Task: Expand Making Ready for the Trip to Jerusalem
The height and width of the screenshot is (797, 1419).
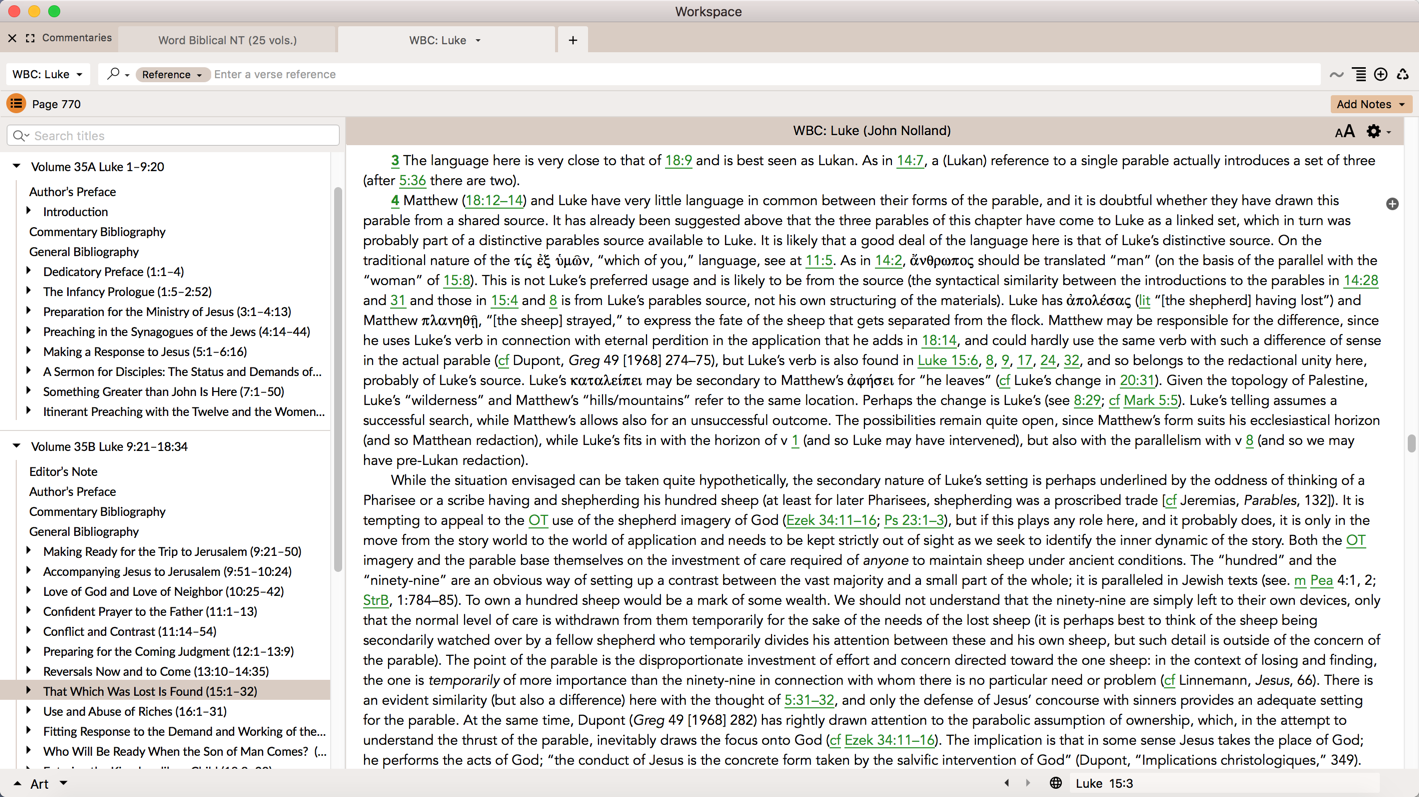Action: [x=29, y=551]
